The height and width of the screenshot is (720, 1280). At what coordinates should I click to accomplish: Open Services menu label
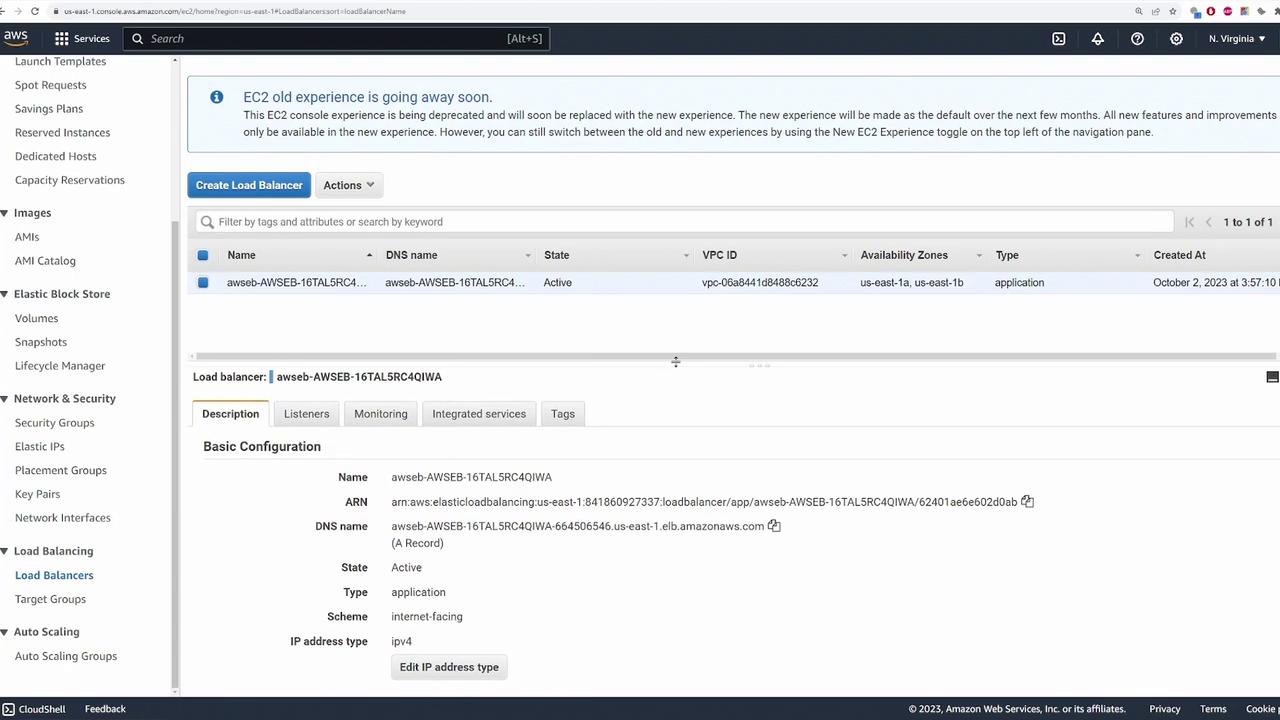pos(91,38)
